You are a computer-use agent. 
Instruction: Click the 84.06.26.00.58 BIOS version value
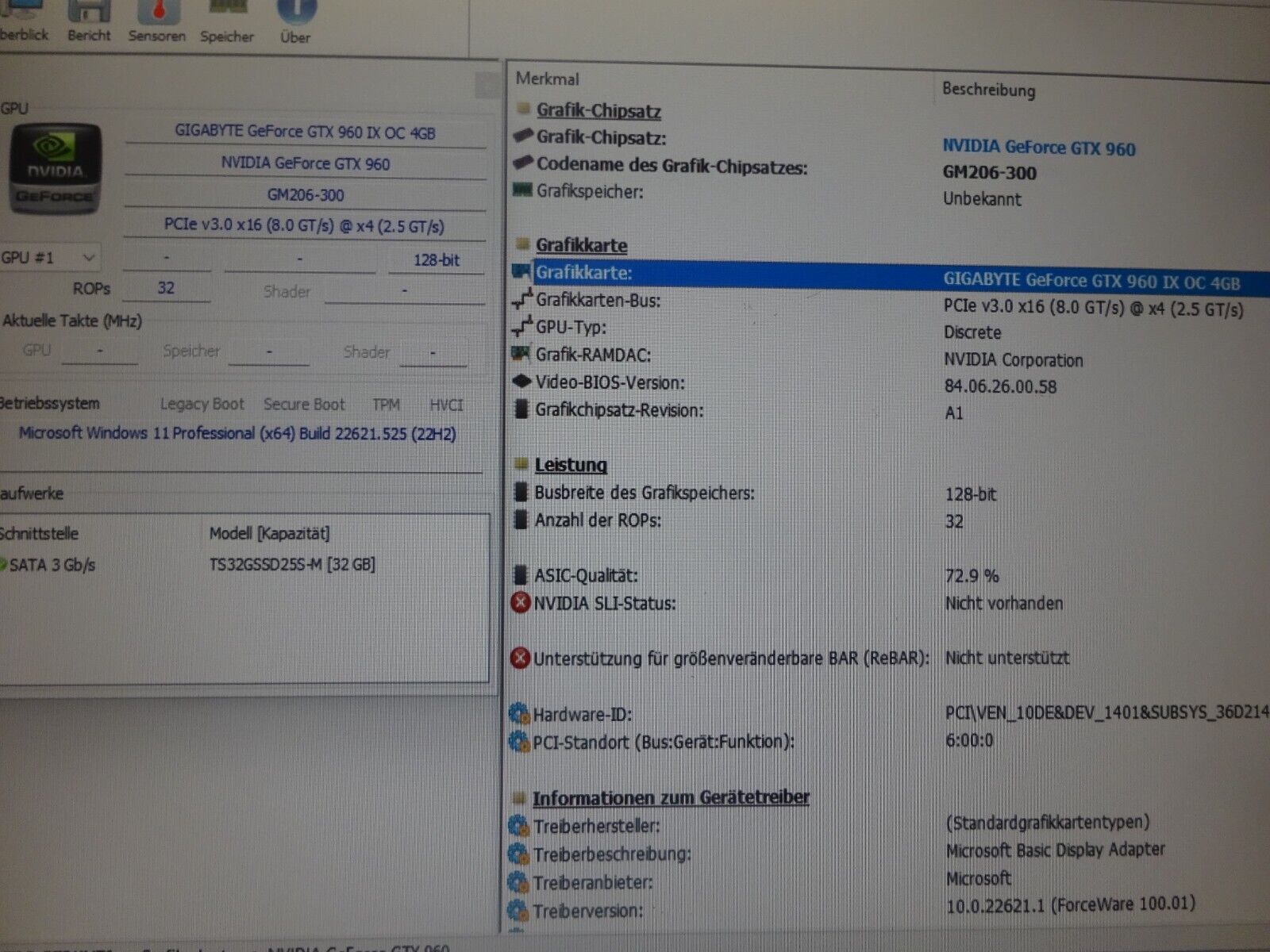point(1000,386)
